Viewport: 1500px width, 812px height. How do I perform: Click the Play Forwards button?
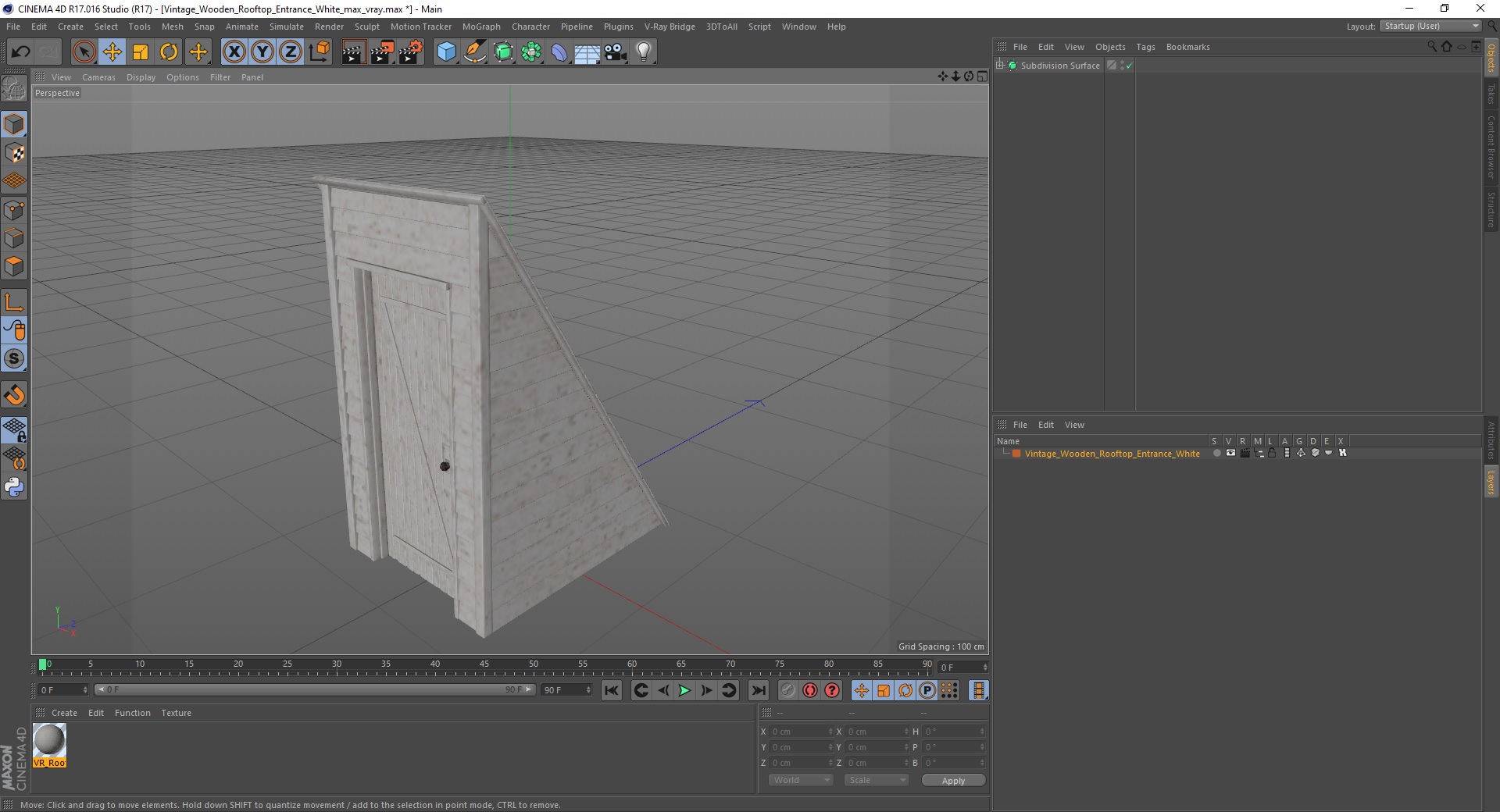[x=684, y=690]
